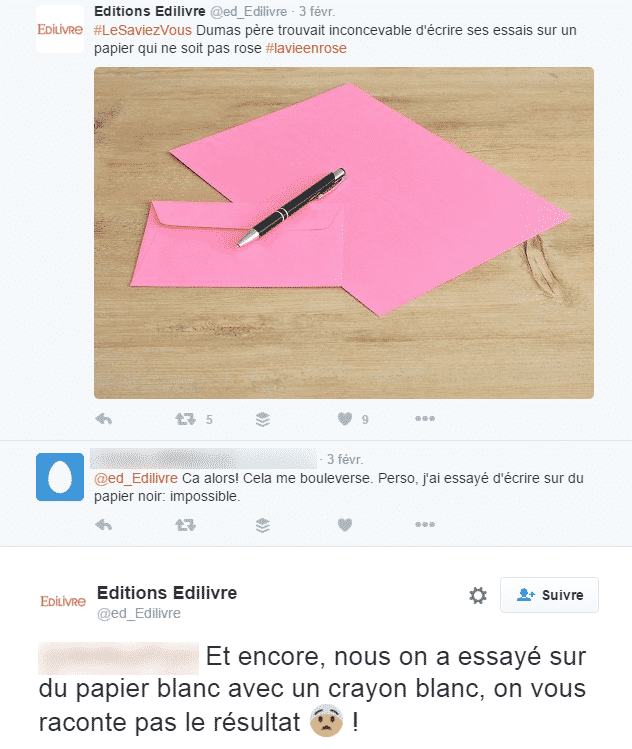Open the Edilivre logo avatar on first tweet
Screen dimensions: 632x749
click(x=60, y=29)
